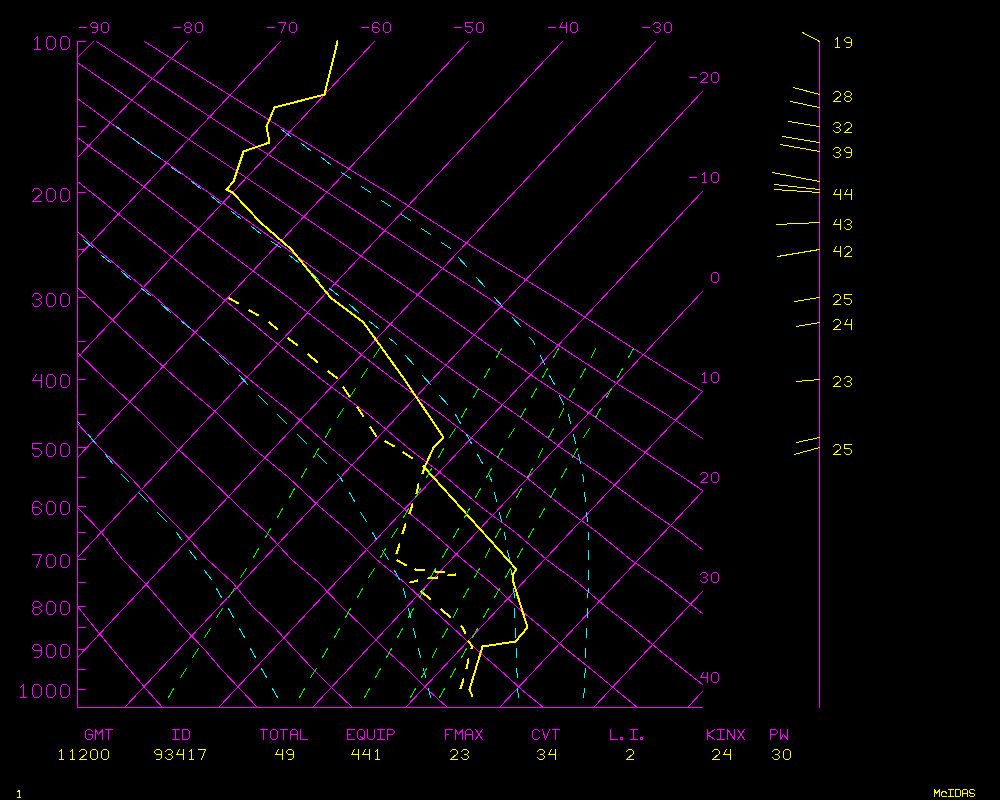Click the wind speed value 44

(843, 194)
